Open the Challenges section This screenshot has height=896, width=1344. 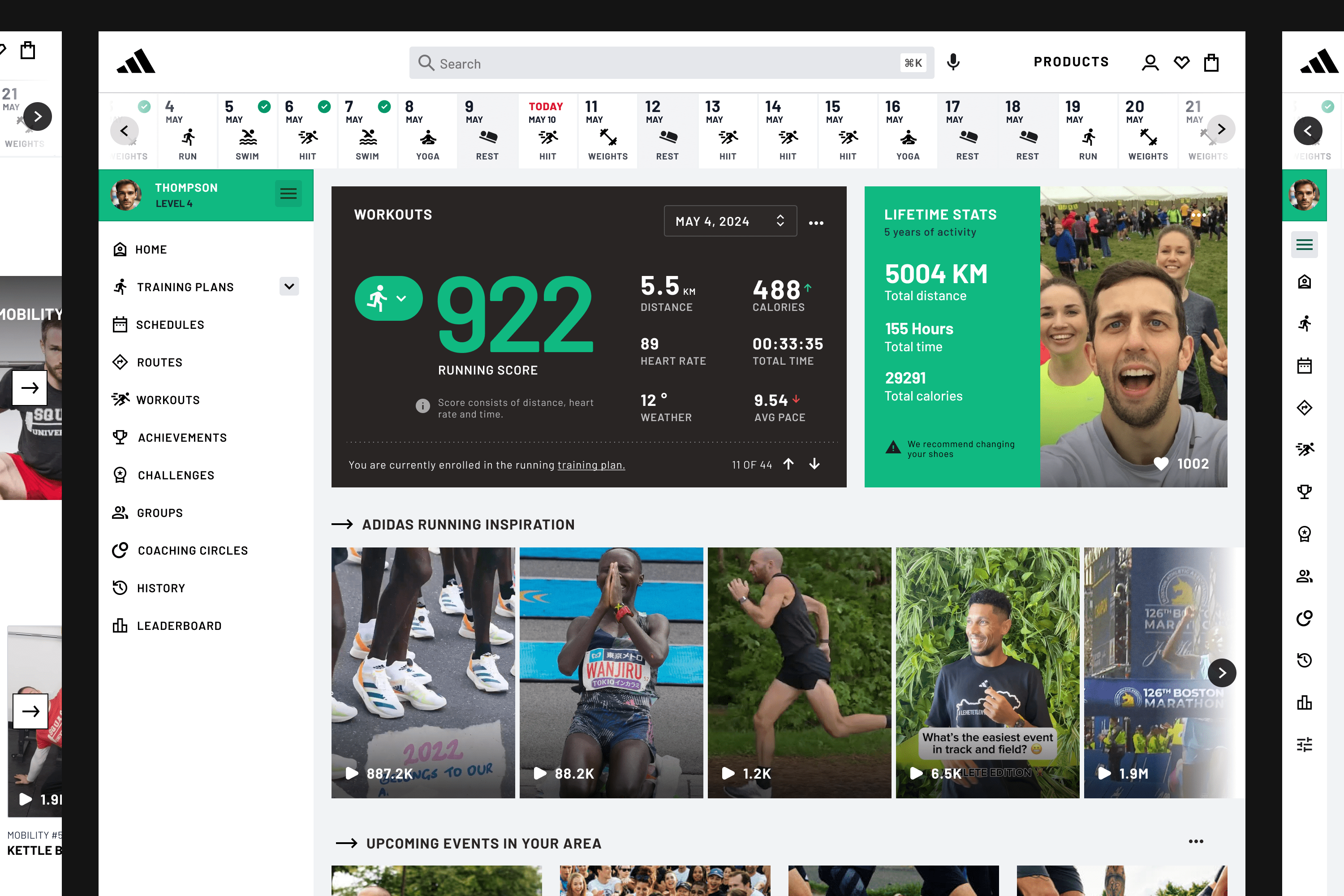[x=175, y=475]
